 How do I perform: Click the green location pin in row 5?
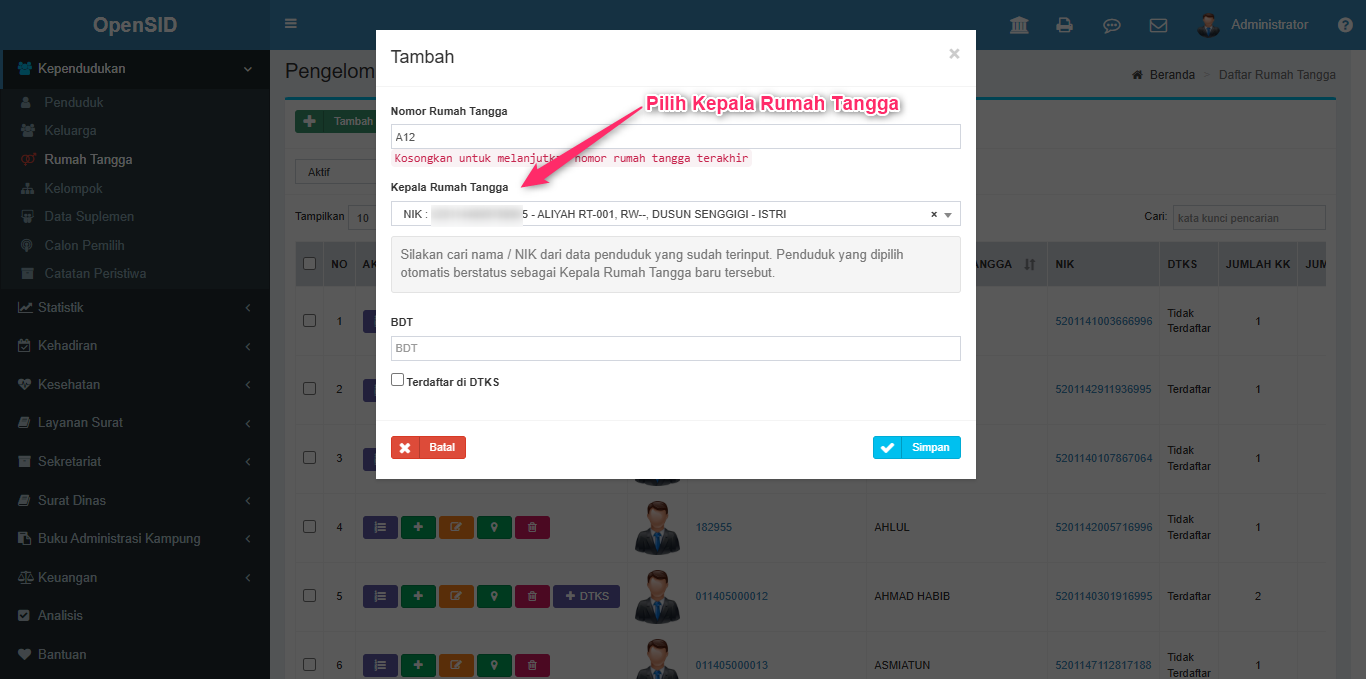pyautogui.click(x=494, y=596)
